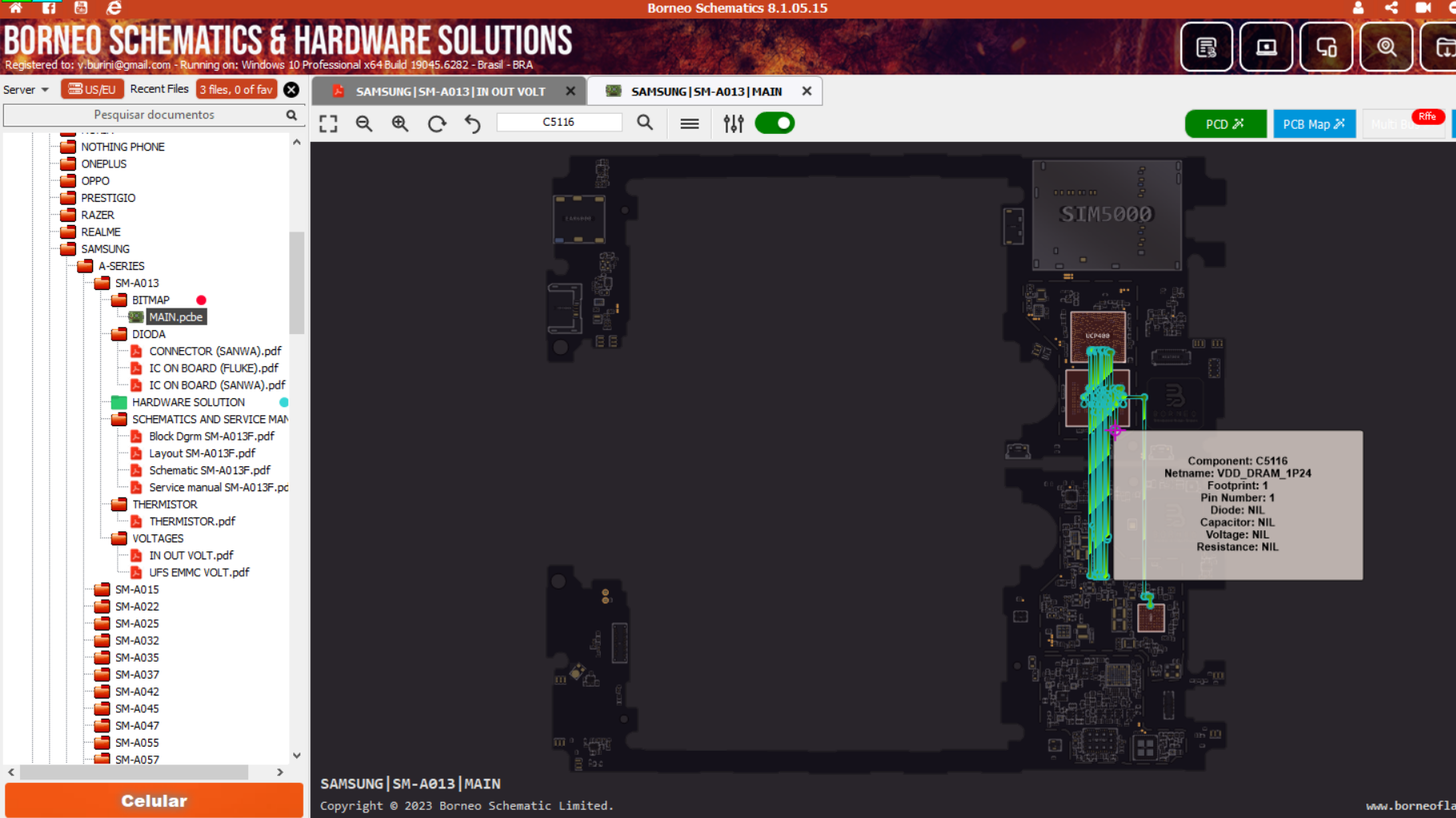Click the tree panel vertical scrollbar
The width and height of the screenshot is (1456, 818).
(296, 282)
